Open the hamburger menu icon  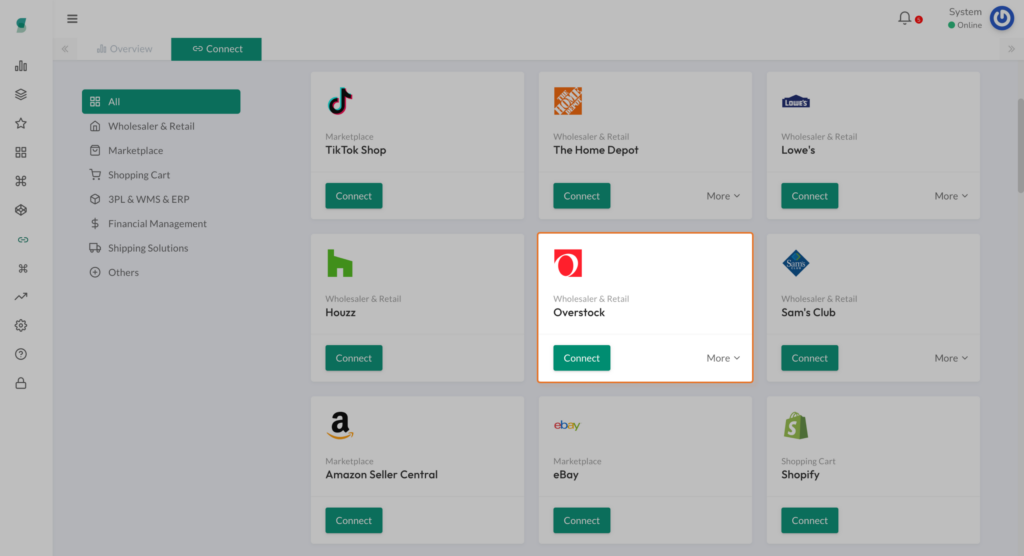(x=72, y=18)
